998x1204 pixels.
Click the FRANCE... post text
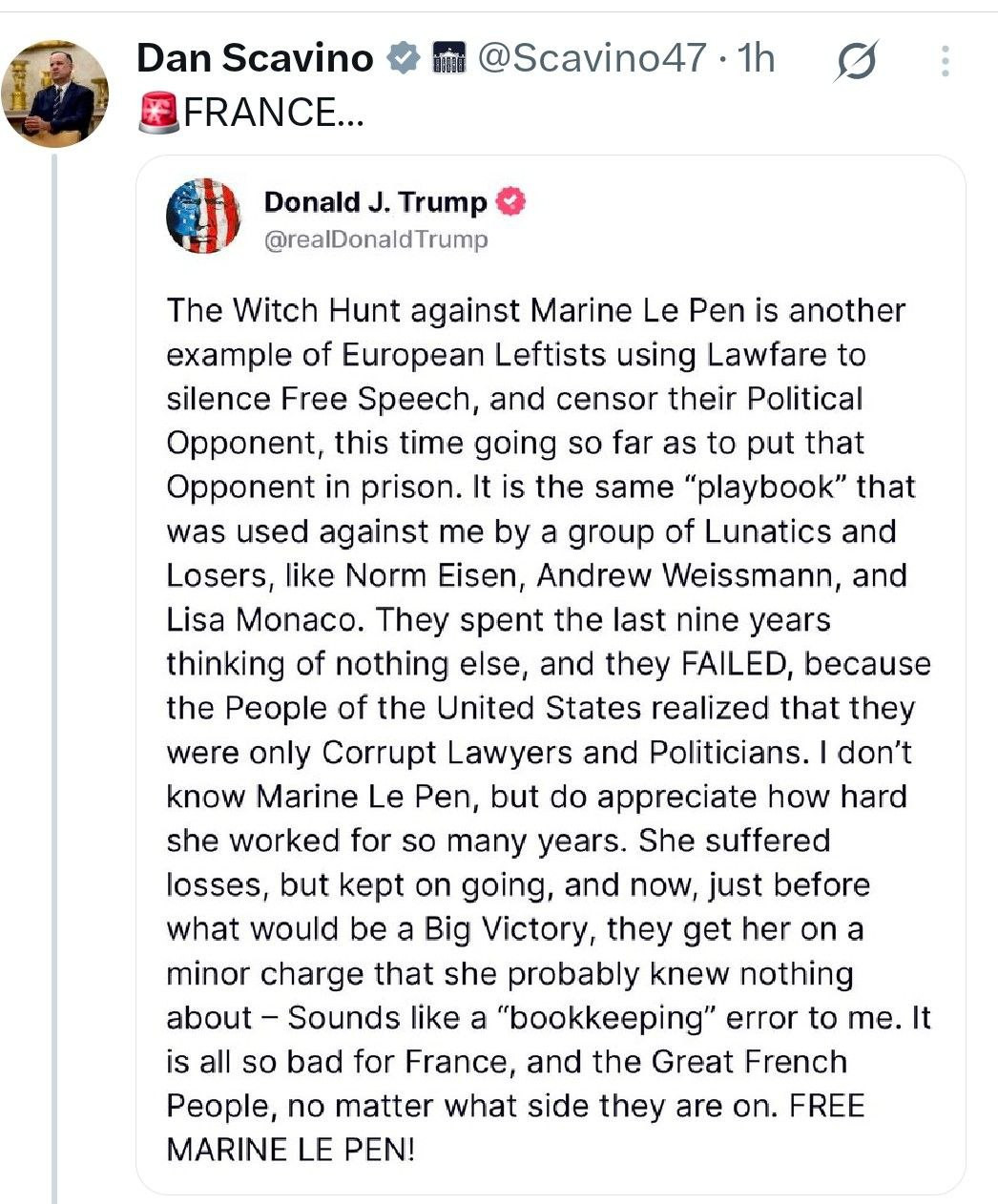(260, 113)
